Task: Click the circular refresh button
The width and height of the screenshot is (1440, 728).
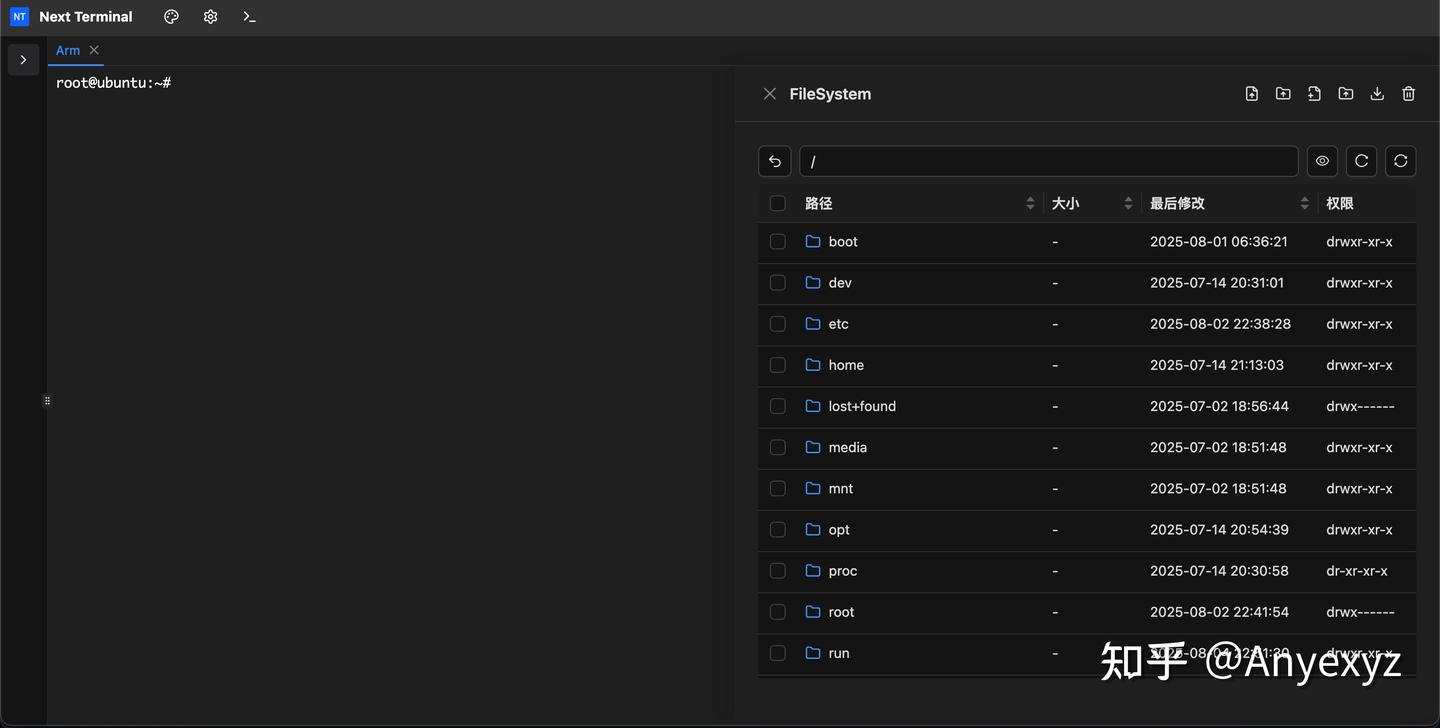Action: click(1361, 161)
